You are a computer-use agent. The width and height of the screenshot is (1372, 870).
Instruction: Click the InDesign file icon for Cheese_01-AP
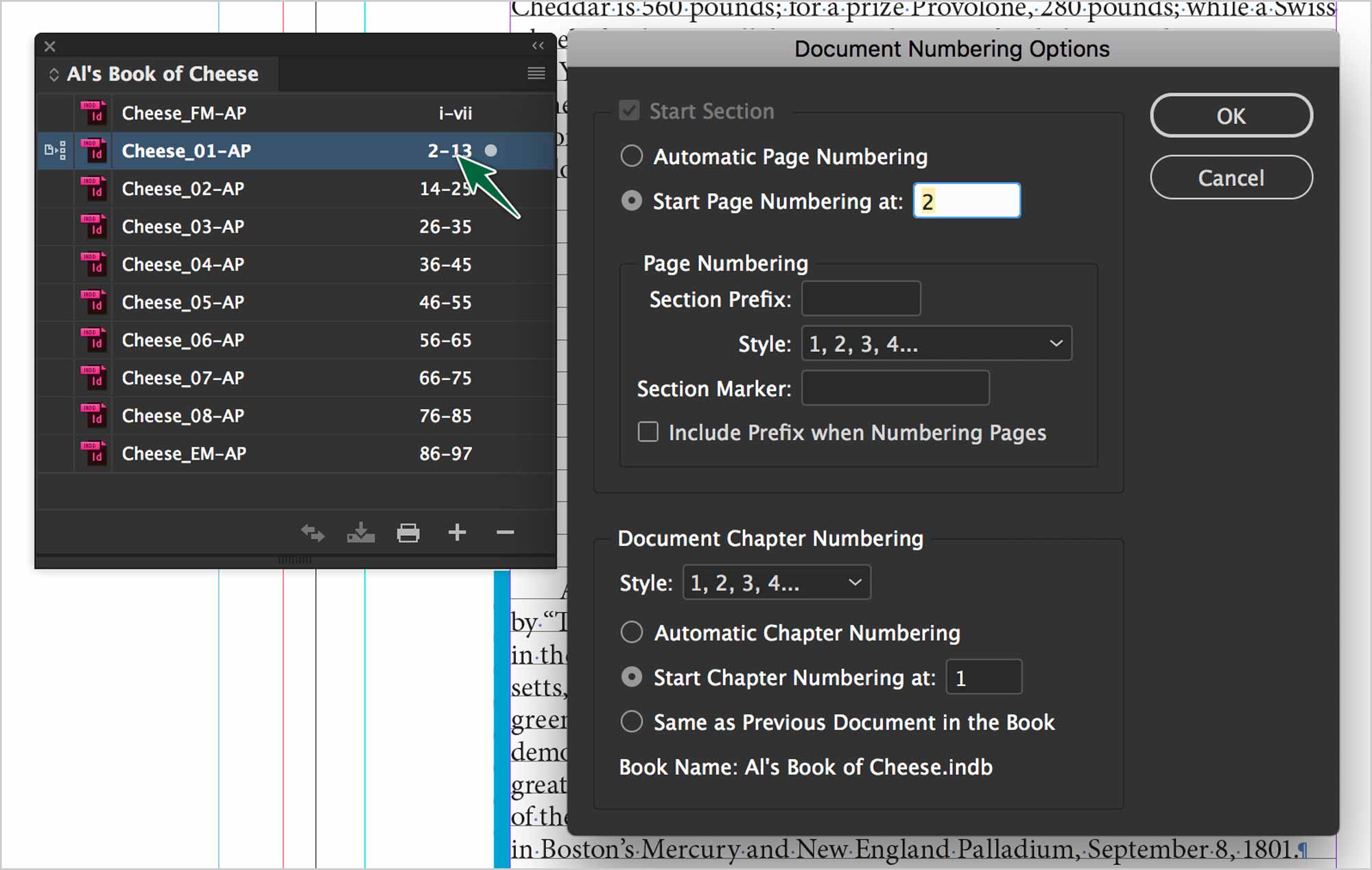click(93, 150)
